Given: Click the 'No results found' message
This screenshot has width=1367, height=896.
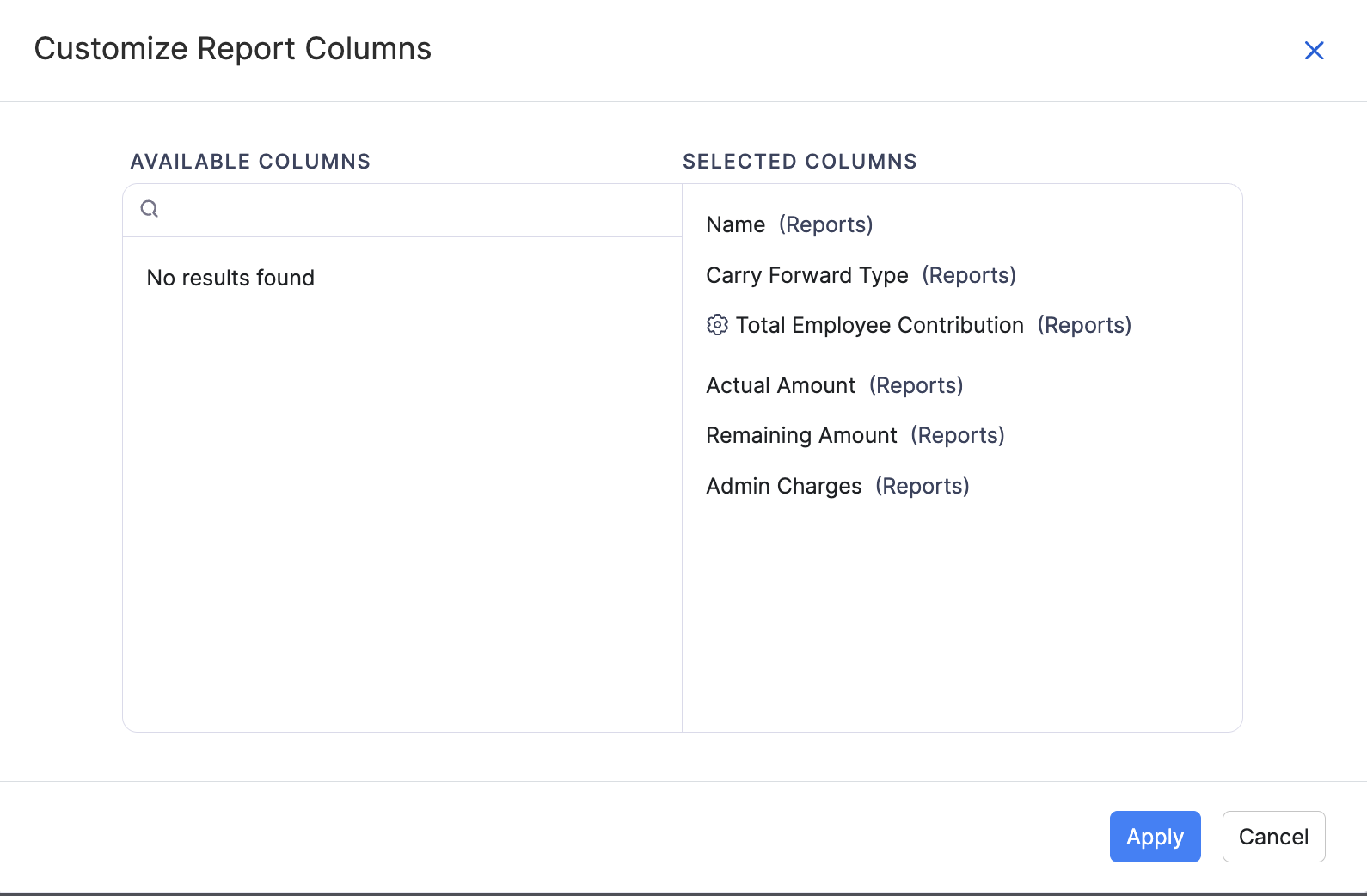Looking at the screenshot, I should [x=230, y=278].
